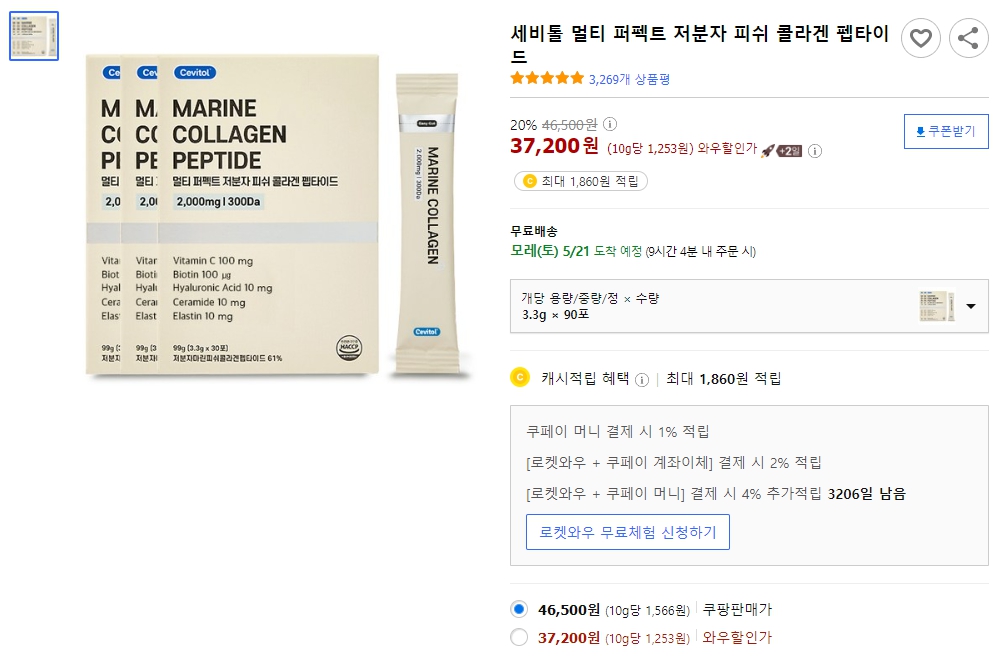Viewport: 1003px width, 659px height.
Task: Click the yellow C cash icon on 적립 badge
Action: (528, 180)
